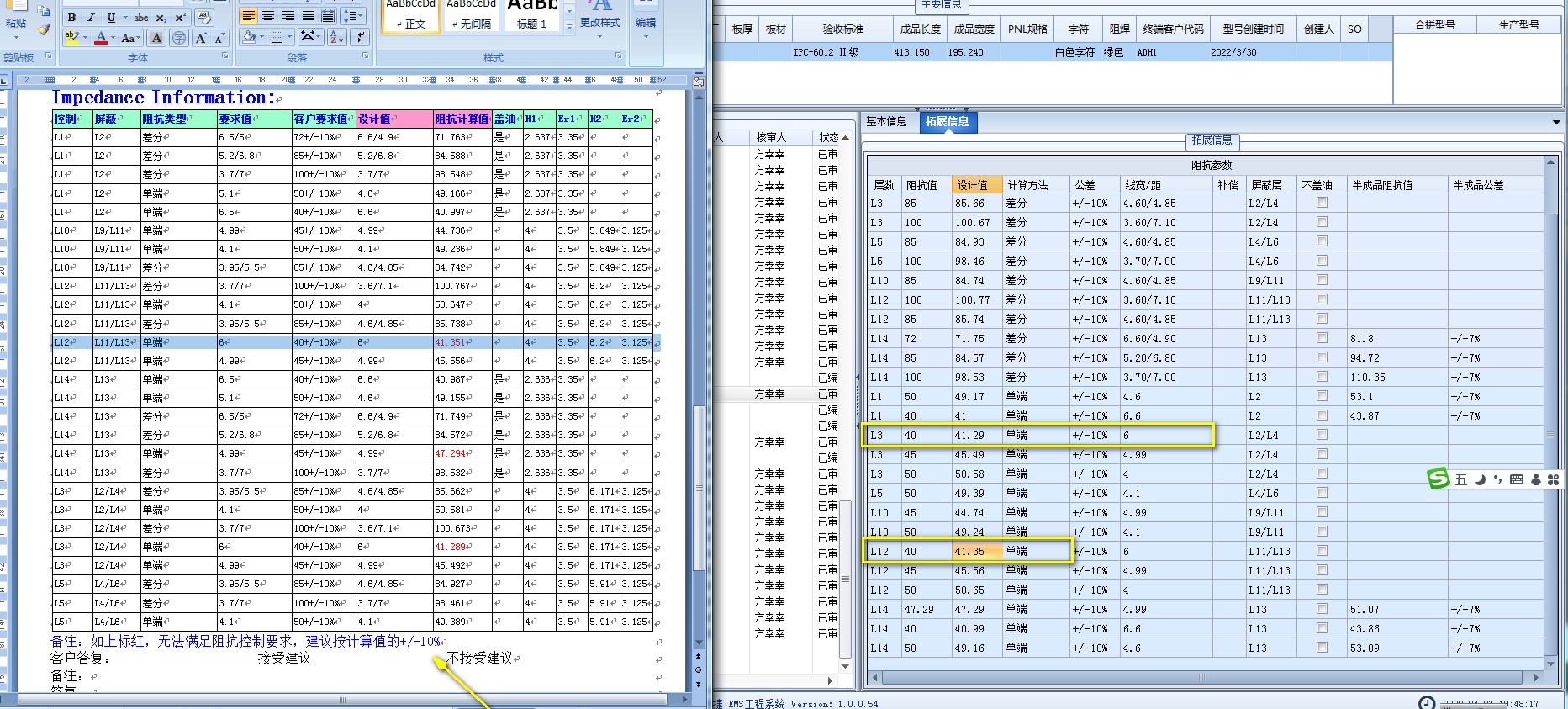
Task: Align paragraph text to the left
Action: tap(249, 16)
